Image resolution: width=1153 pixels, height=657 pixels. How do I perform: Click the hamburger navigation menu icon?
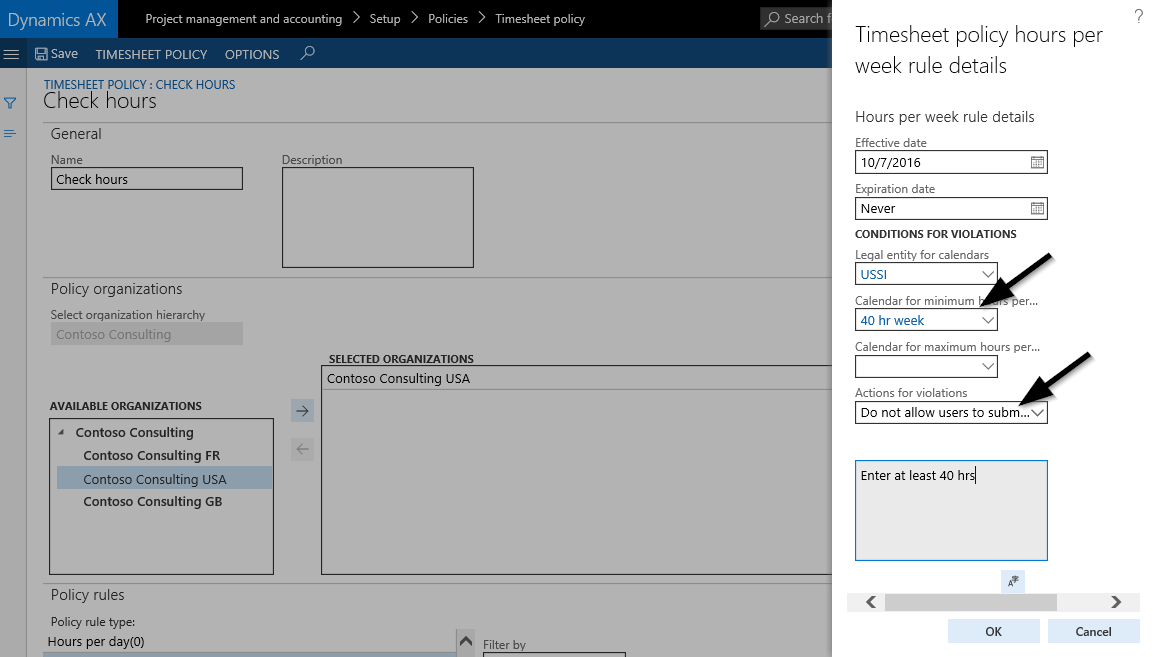tap(12, 54)
